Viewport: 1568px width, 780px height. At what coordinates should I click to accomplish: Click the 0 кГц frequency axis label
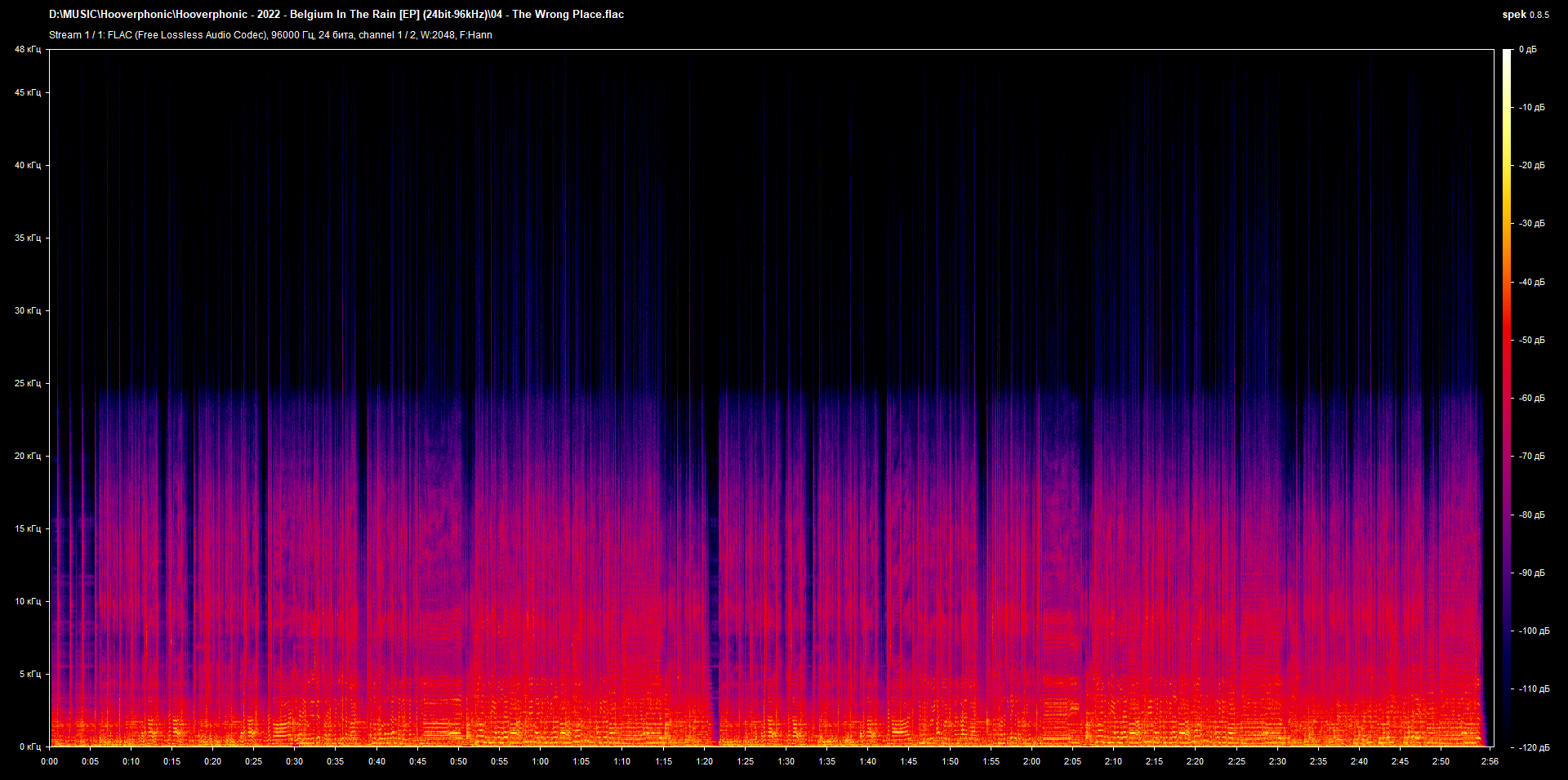[x=29, y=747]
